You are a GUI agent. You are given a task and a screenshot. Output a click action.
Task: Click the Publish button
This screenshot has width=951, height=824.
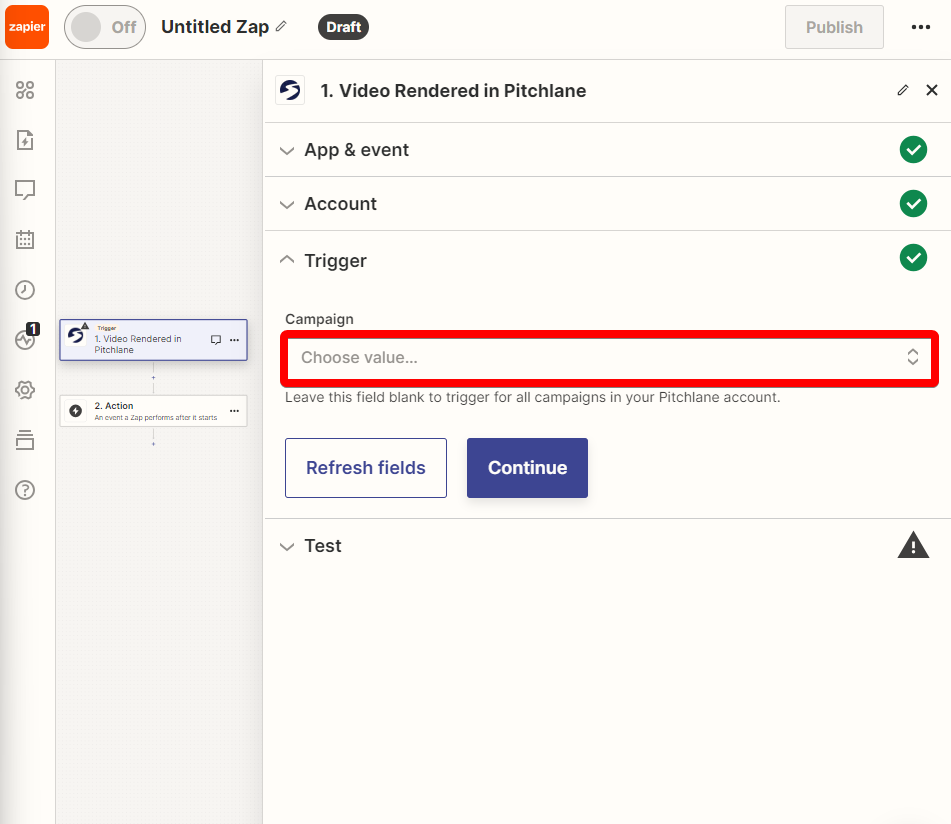(x=834, y=27)
